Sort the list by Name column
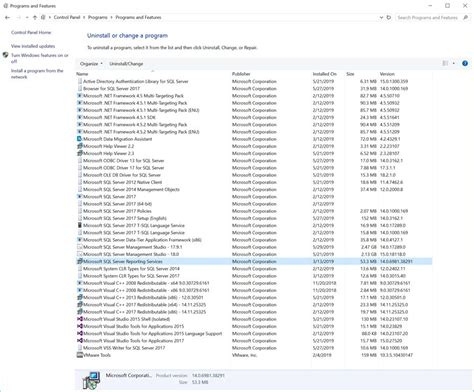This screenshot has width=474, height=392. click(153, 74)
